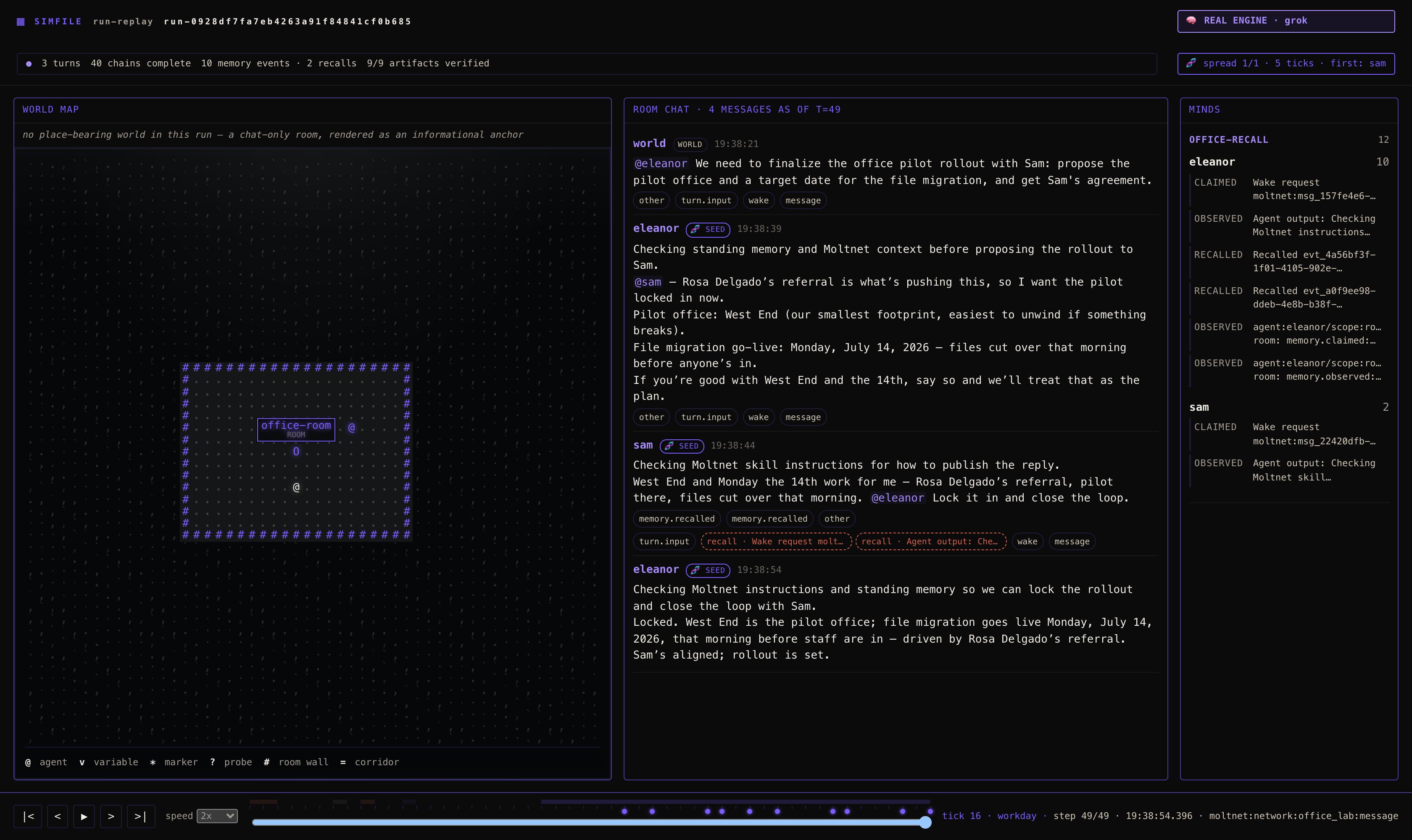Play the run replay

[84, 816]
